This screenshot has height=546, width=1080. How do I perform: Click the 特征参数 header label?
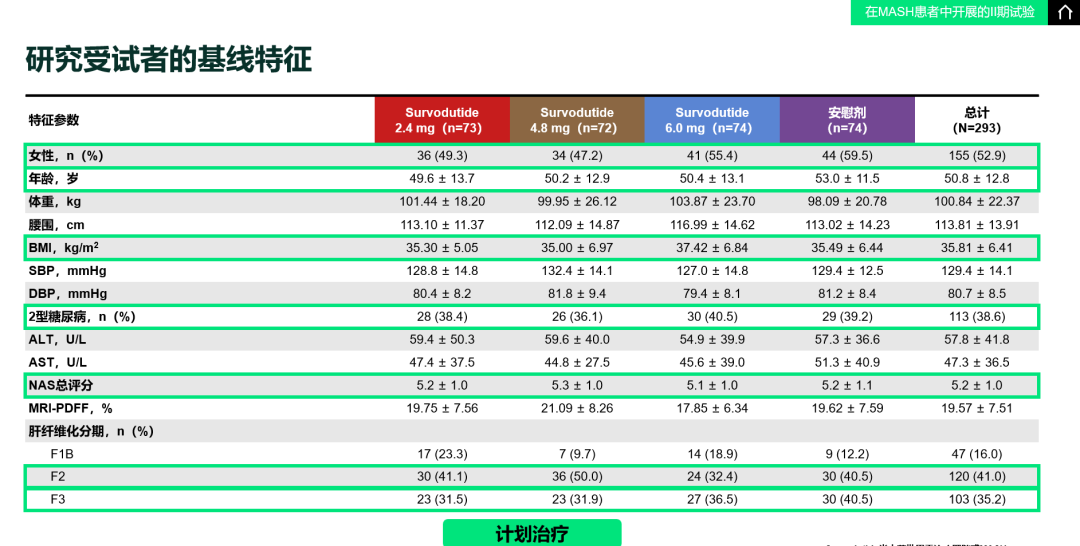click(54, 120)
